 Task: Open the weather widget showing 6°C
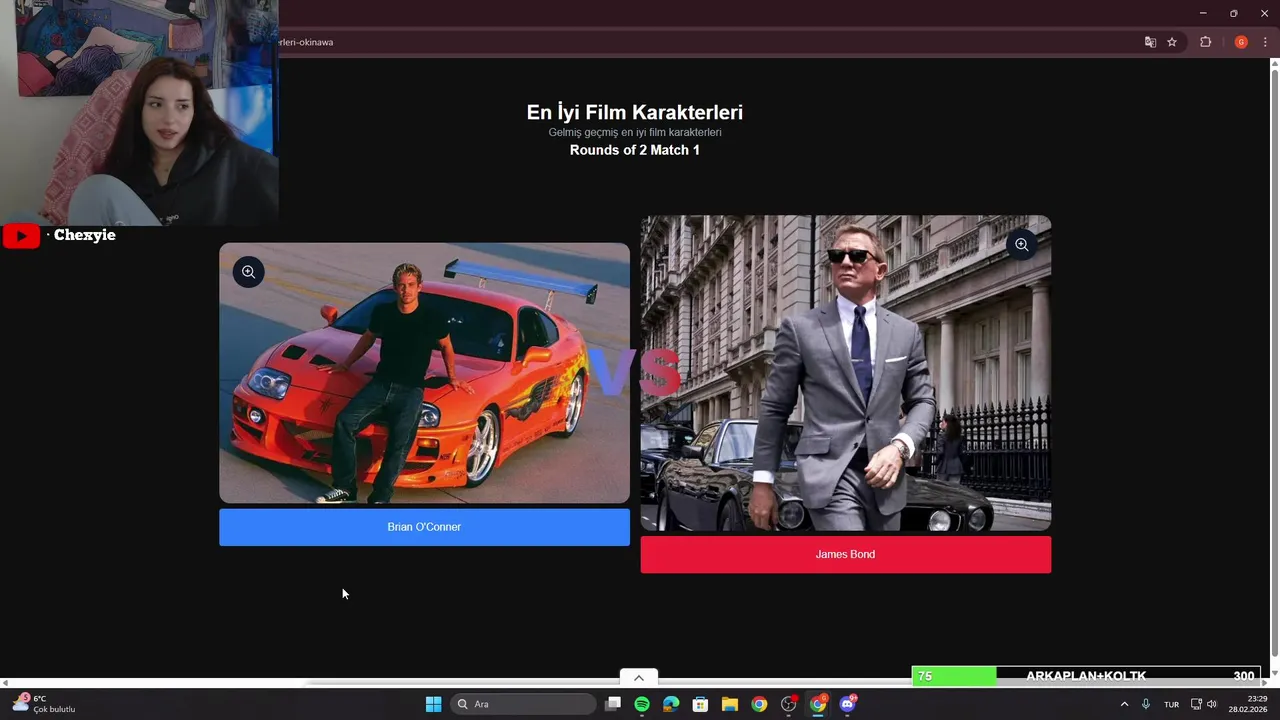coord(44,704)
